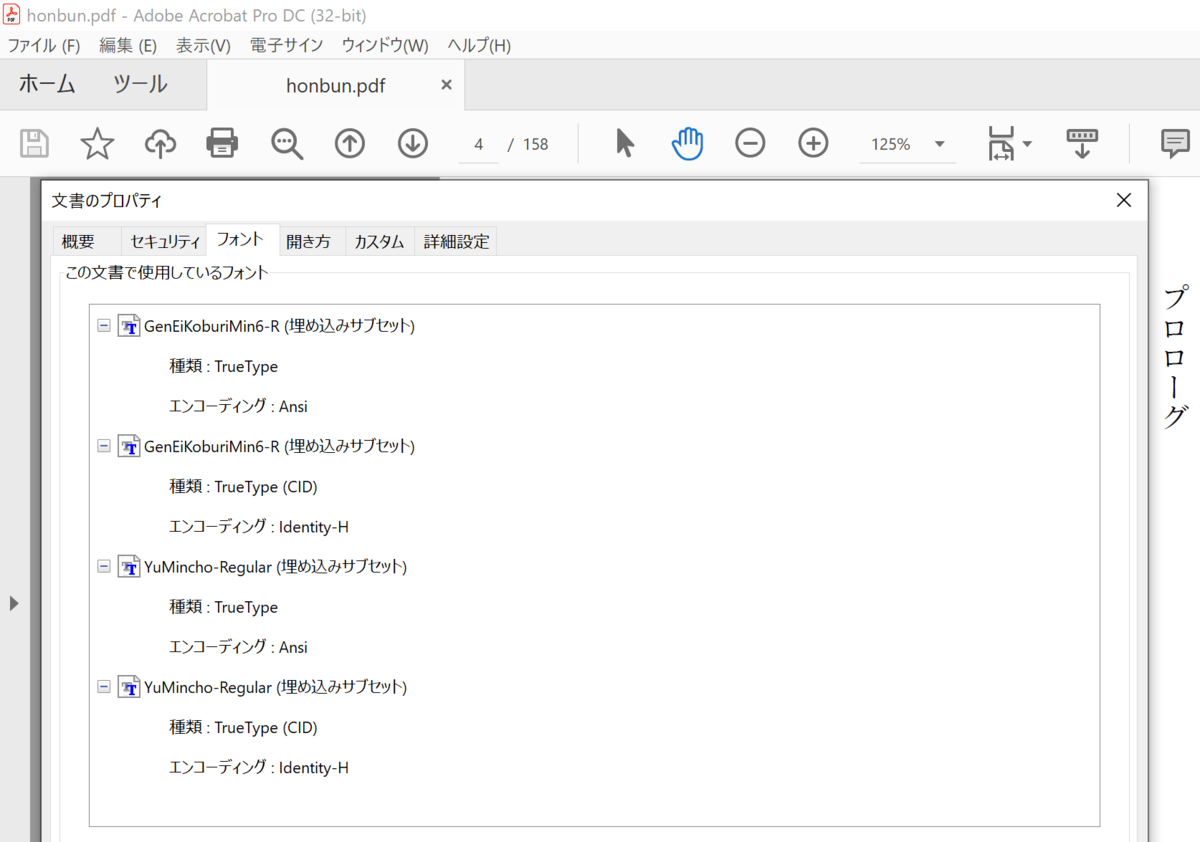Go to the ホーム view

pyautogui.click(x=47, y=85)
